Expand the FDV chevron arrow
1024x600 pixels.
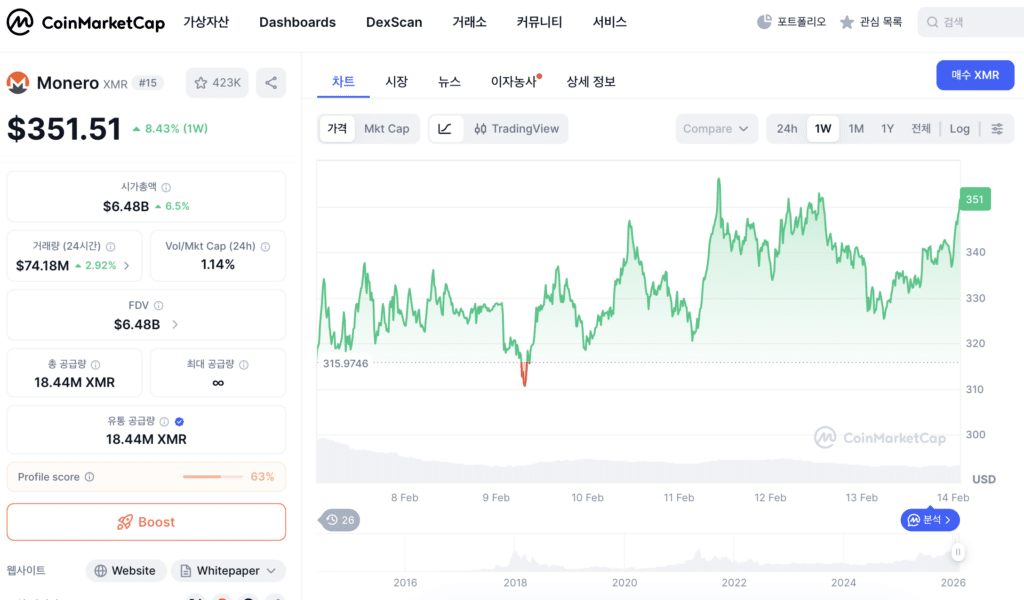(174, 324)
